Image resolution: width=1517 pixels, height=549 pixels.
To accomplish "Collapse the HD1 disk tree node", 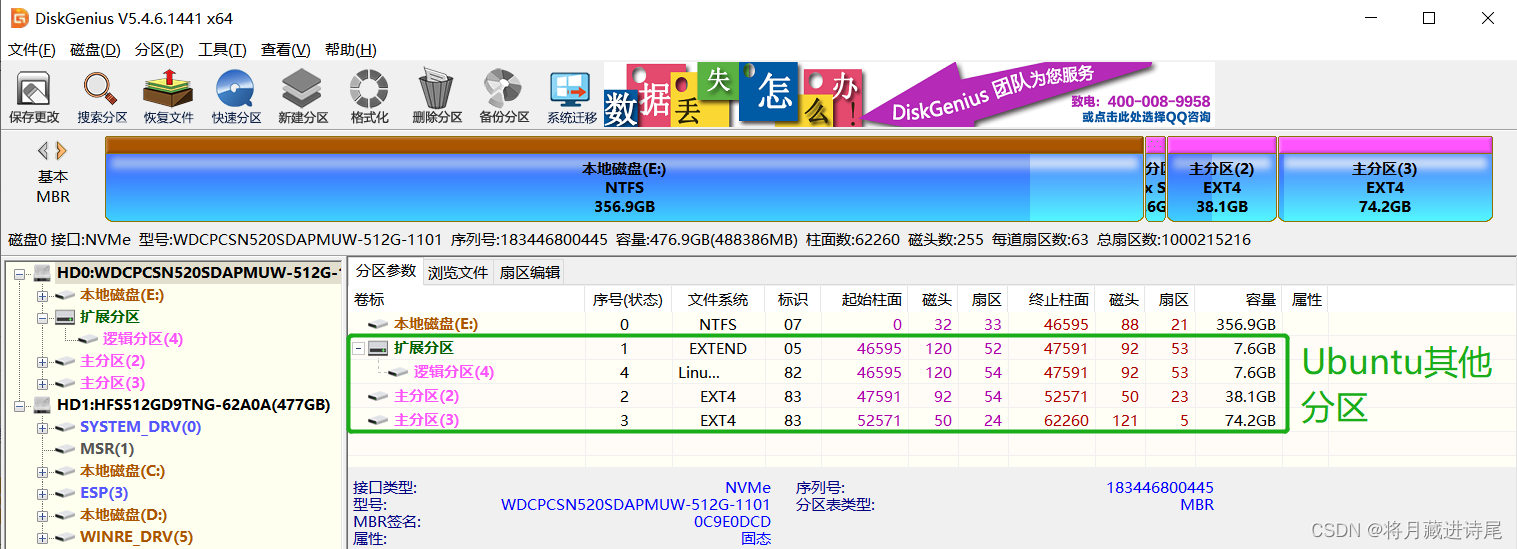I will coord(20,405).
